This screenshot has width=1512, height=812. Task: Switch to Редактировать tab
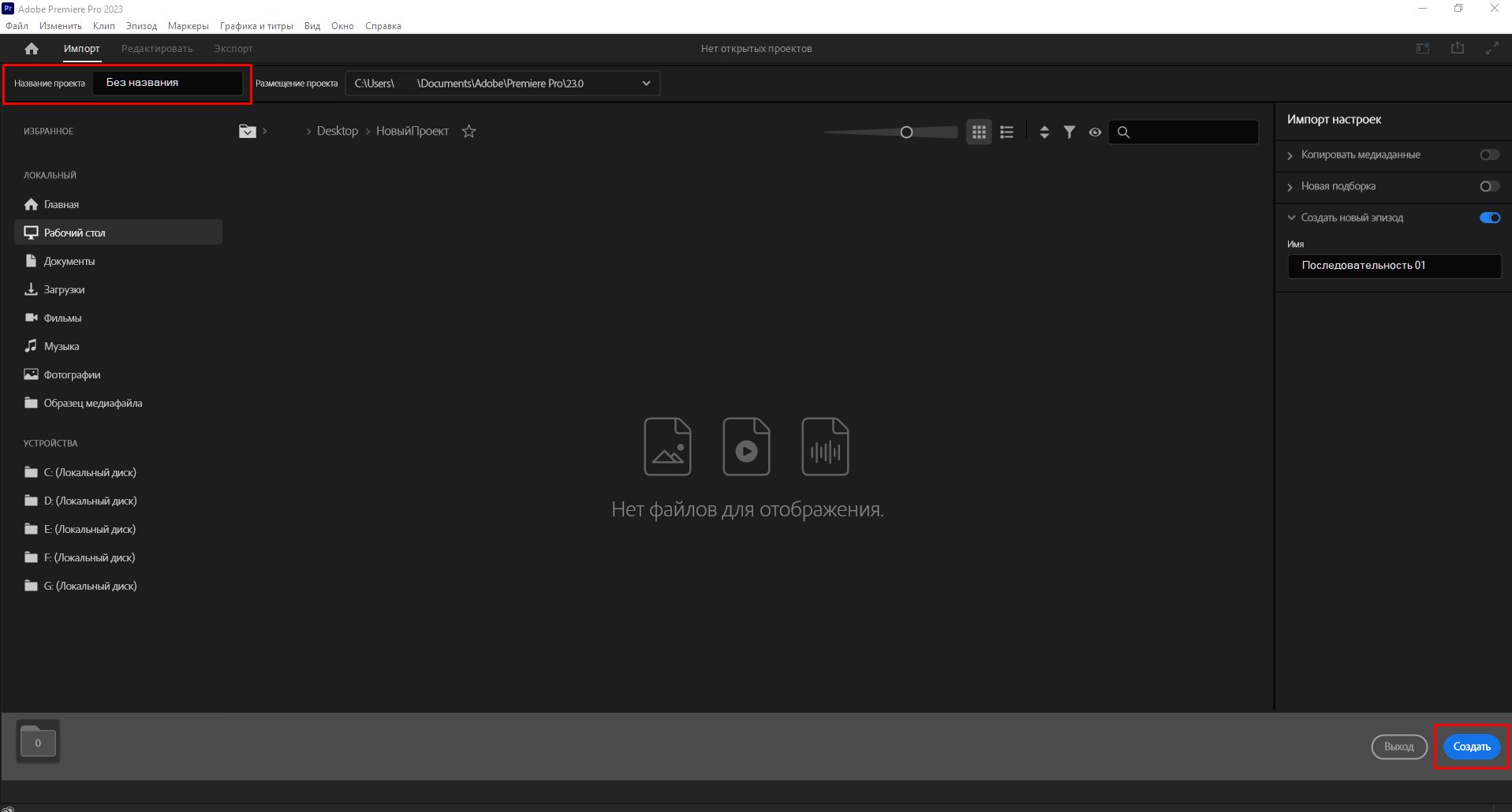pyautogui.click(x=157, y=49)
